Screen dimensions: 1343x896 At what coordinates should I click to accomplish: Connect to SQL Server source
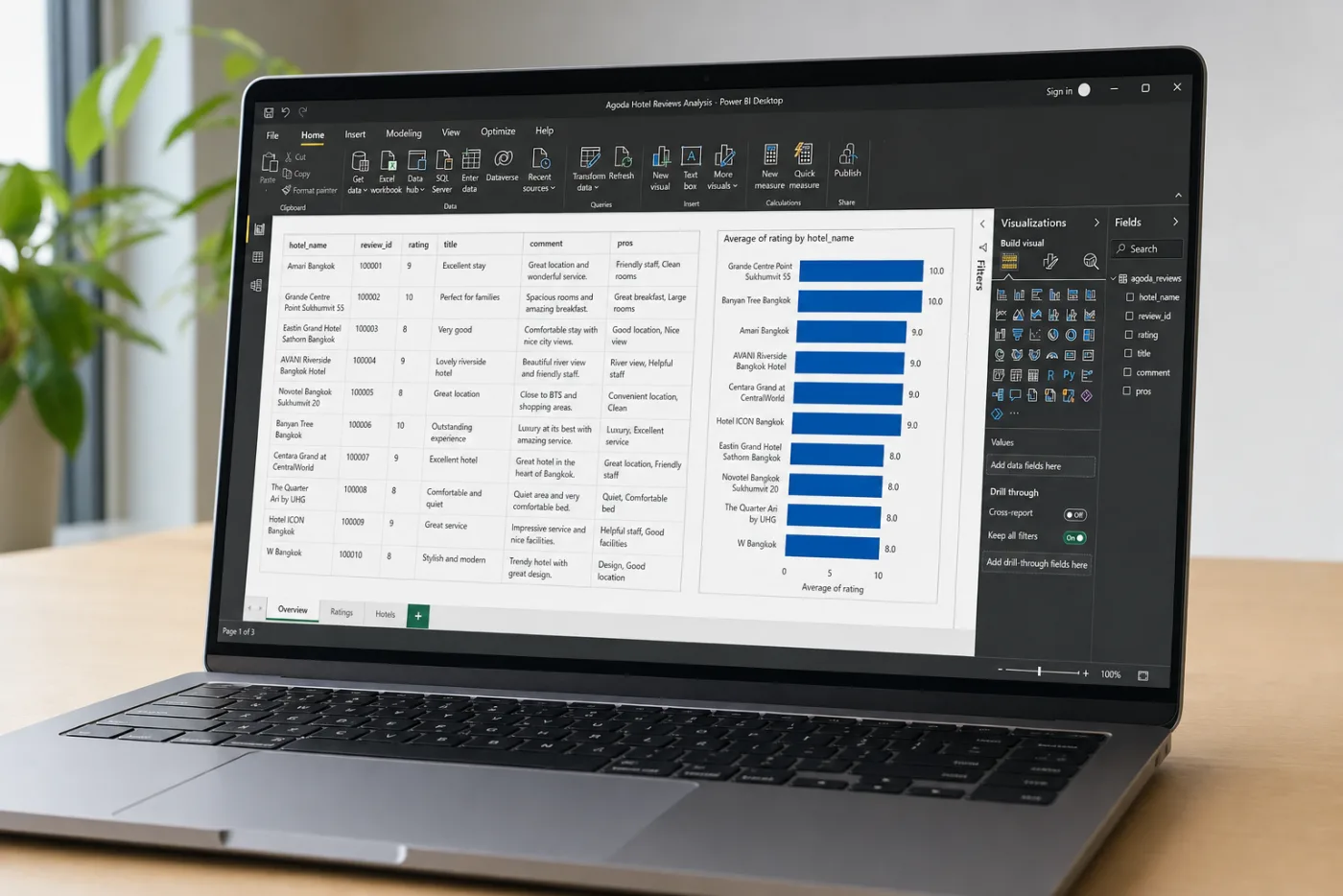coord(443,172)
